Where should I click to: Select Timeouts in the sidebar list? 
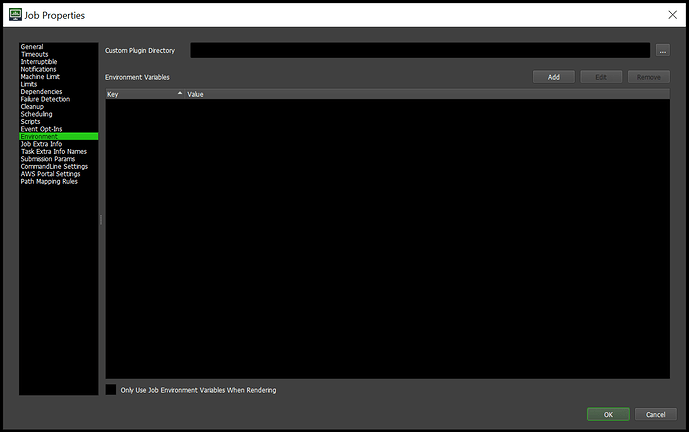pos(34,54)
